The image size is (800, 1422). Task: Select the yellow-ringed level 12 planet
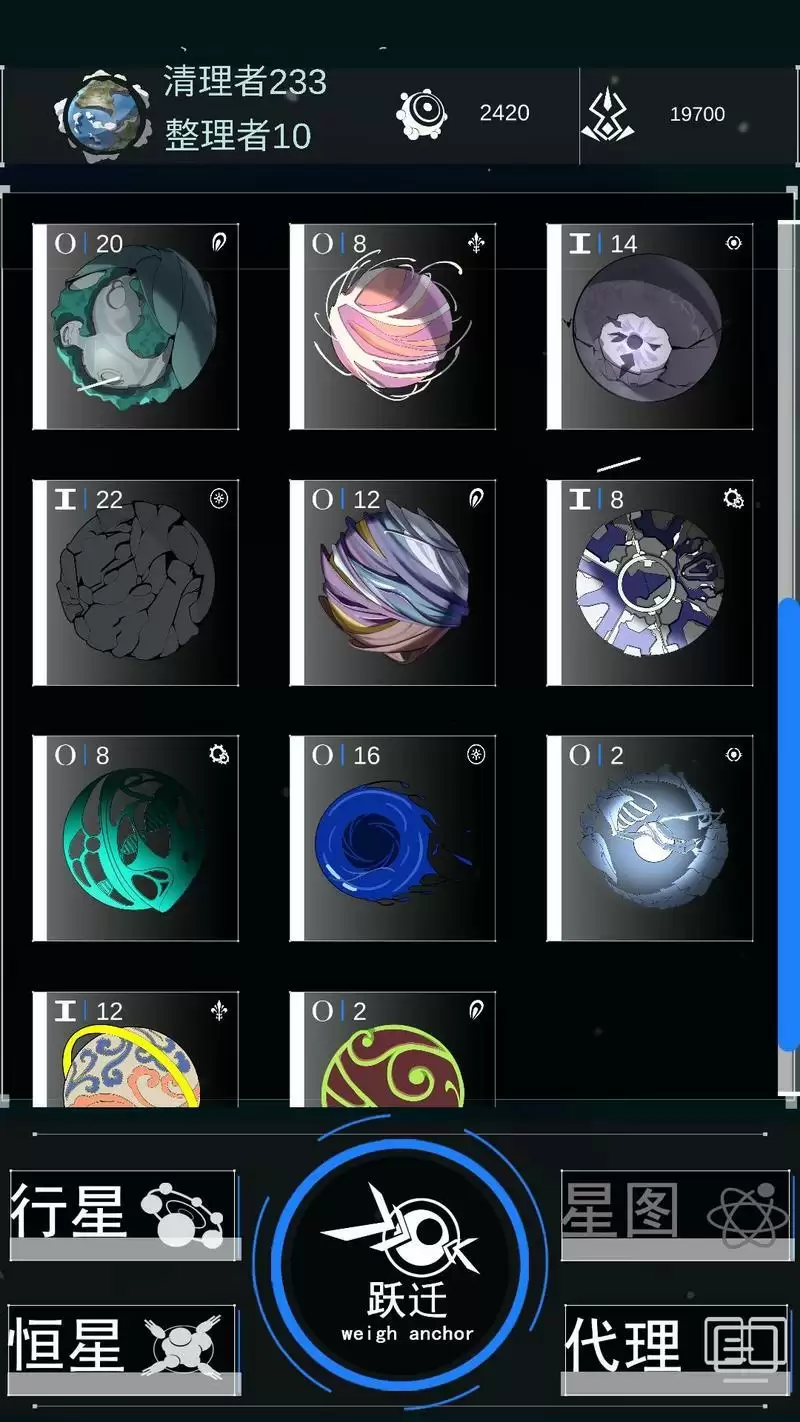[x=135, y=1050]
